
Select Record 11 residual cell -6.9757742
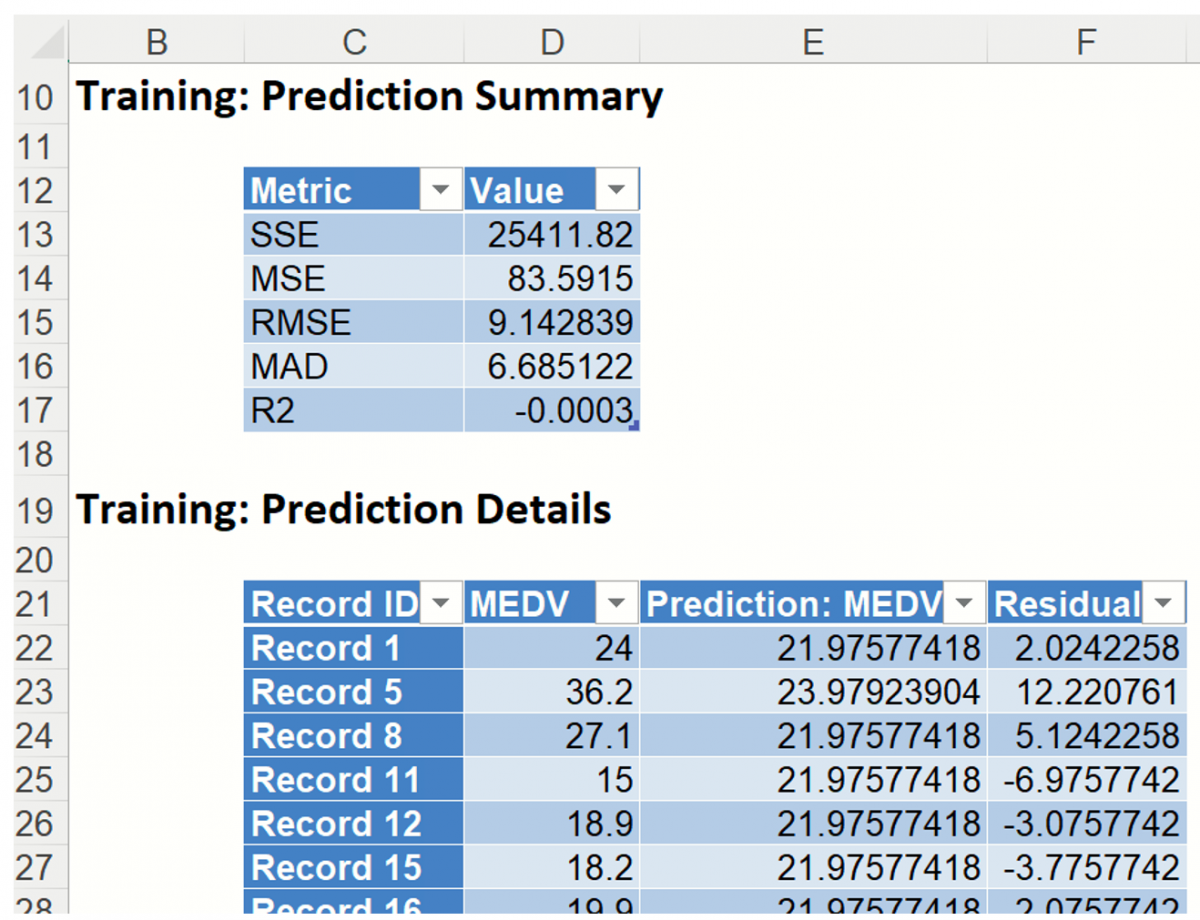click(1086, 780)
